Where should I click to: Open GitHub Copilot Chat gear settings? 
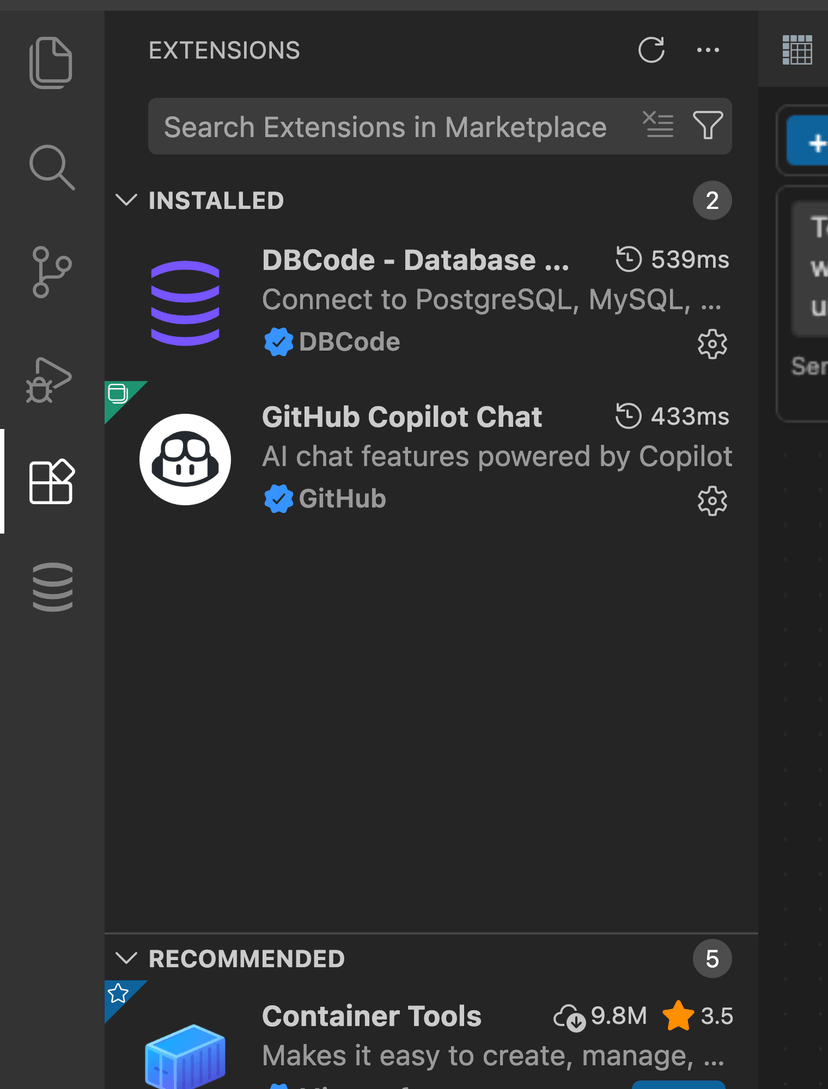pos(712,501)
